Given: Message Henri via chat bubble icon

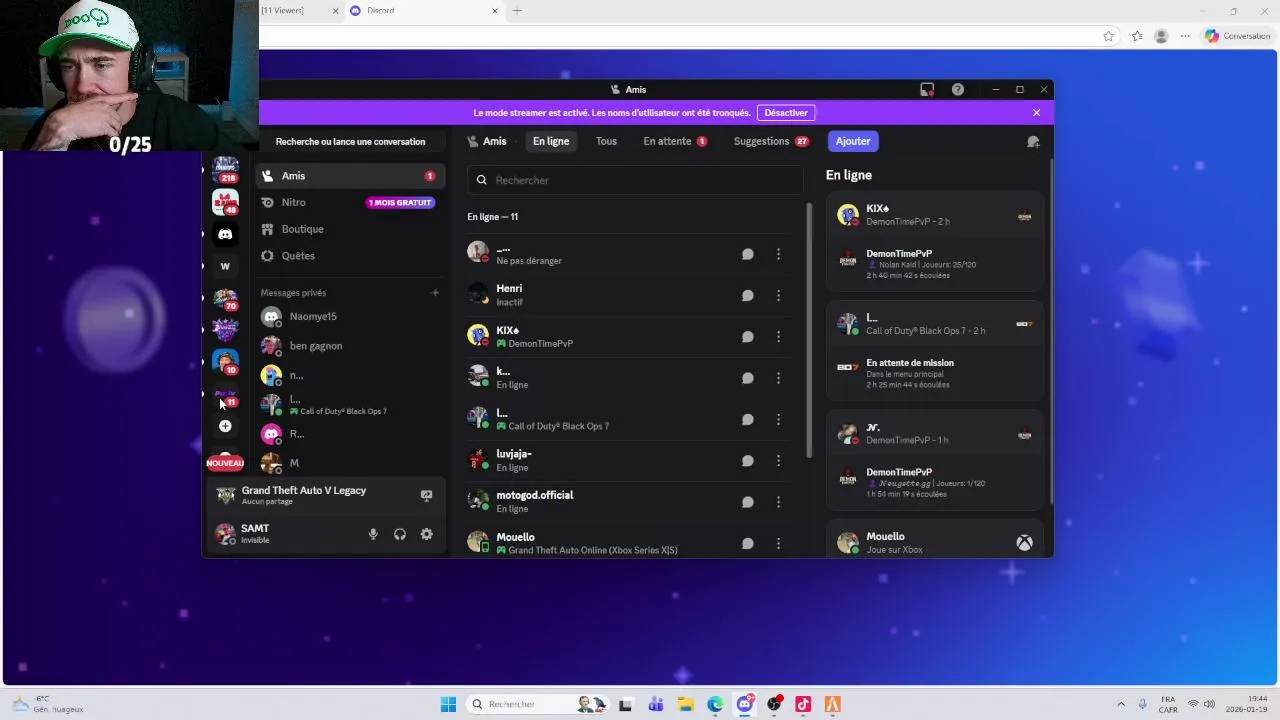Looking at the screenshot, I should (x=747, y=295).
